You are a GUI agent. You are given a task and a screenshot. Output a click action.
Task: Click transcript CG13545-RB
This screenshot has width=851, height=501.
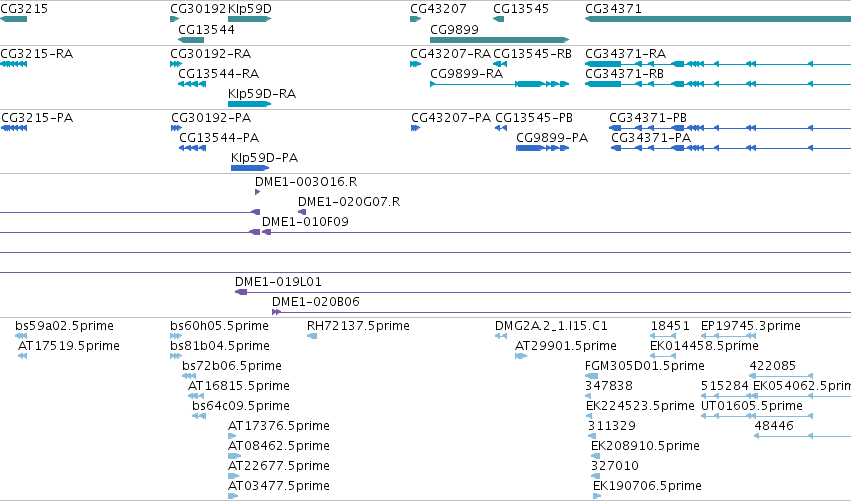(532, 54)
